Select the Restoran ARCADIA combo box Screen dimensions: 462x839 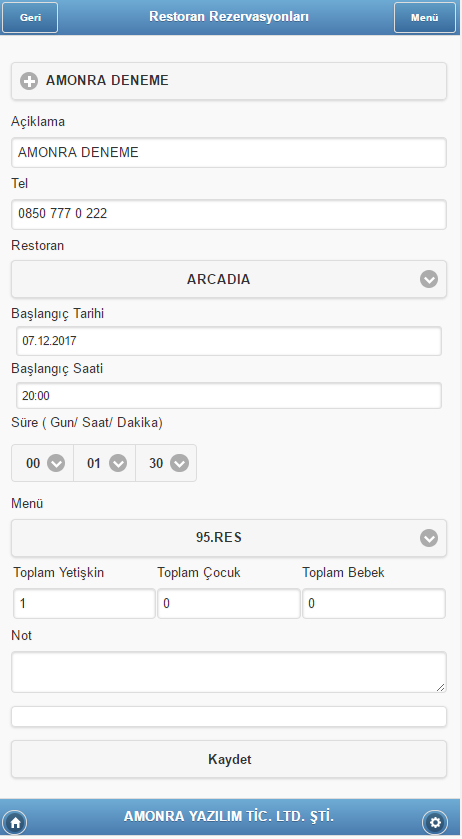tap(229, 279)
